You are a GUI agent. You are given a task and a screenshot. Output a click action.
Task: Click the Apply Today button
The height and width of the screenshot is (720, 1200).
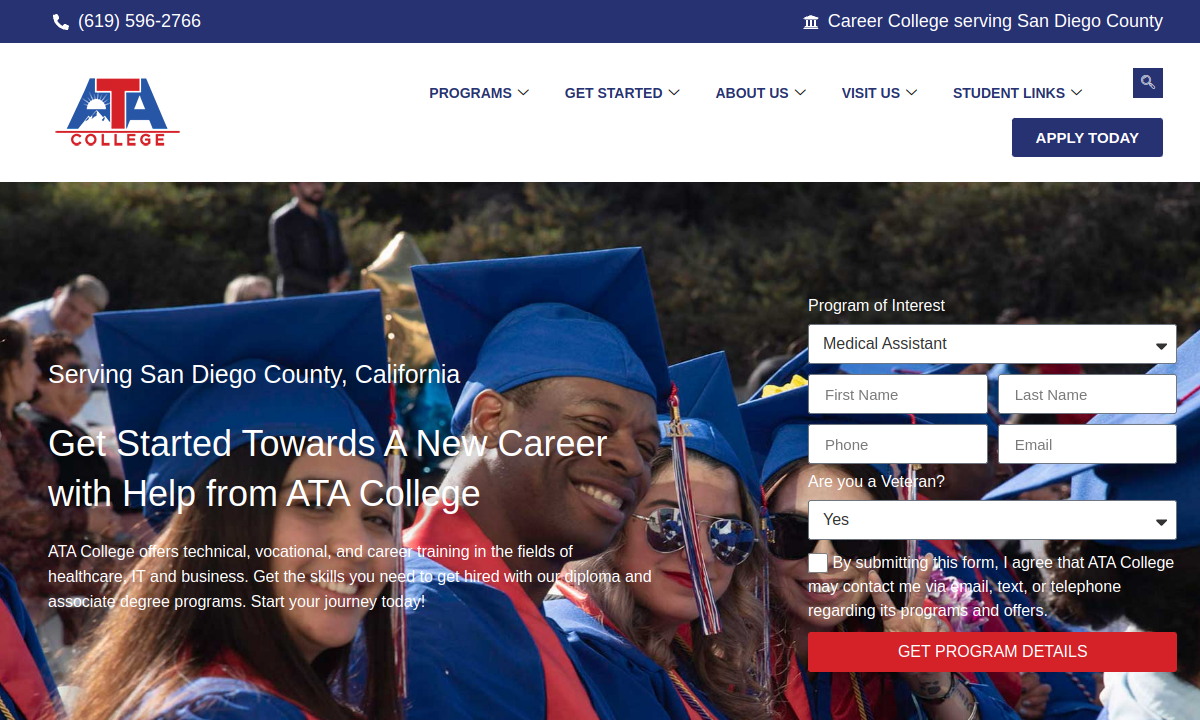pyautogui.click(x=1087, y=138)
